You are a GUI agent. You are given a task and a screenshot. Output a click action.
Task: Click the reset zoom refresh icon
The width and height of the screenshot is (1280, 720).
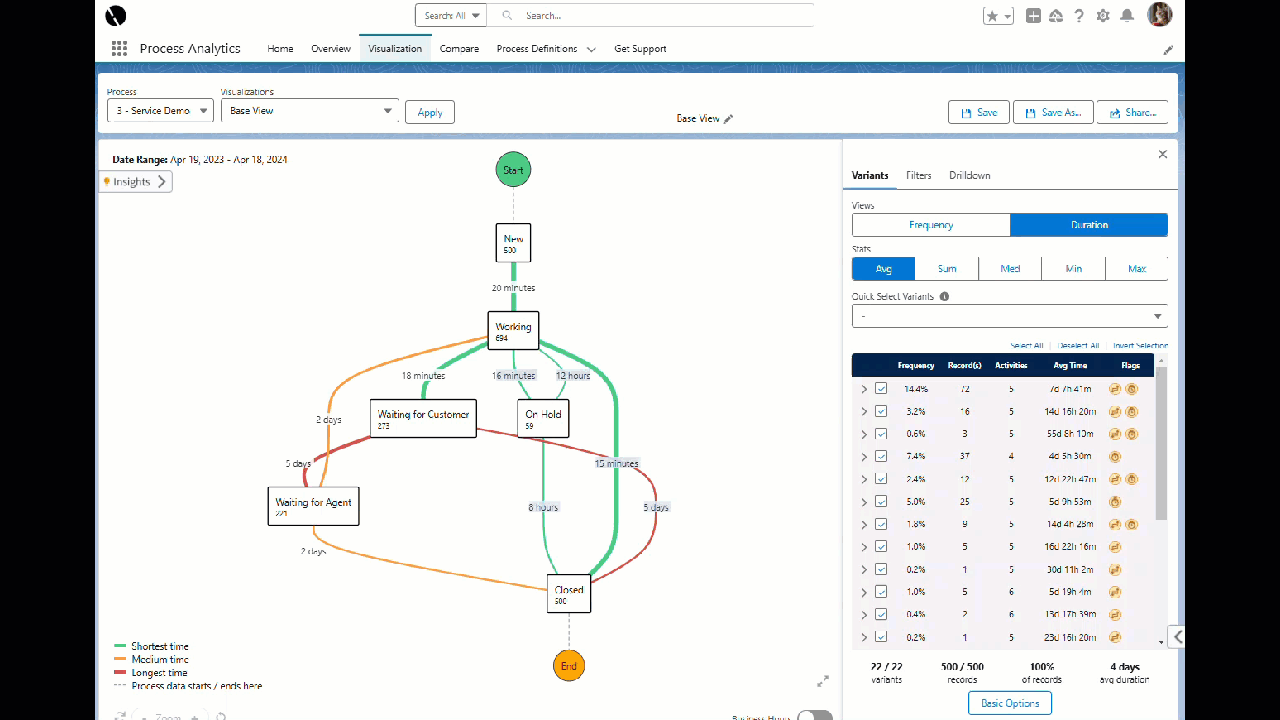(221, 716)
